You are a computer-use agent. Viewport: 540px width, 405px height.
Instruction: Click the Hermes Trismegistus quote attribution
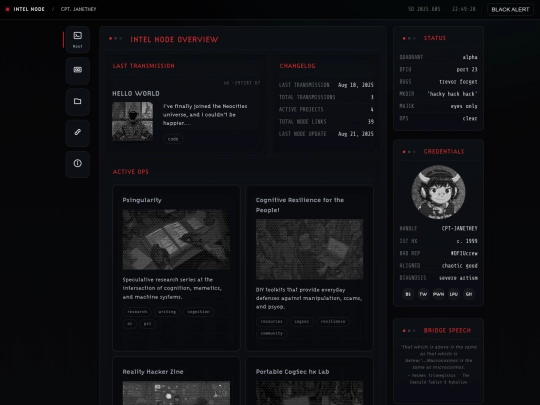click(438, 379)
